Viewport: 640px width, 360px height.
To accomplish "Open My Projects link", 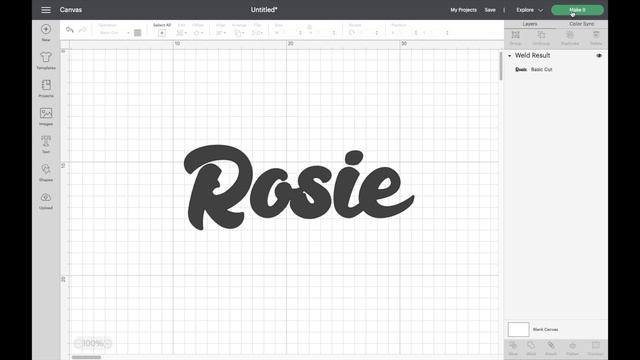I will 463,10.
